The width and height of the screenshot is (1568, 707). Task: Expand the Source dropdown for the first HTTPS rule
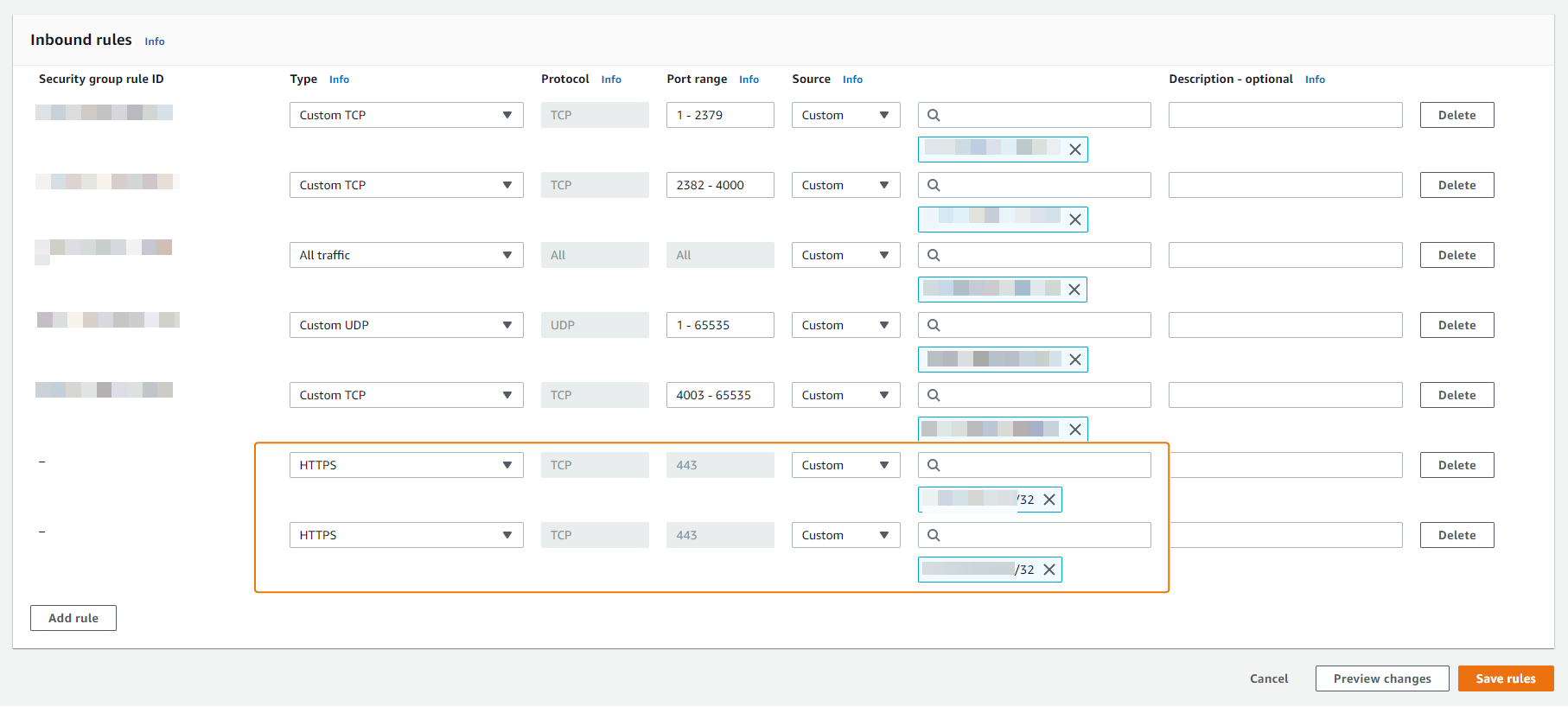[845, 465]
